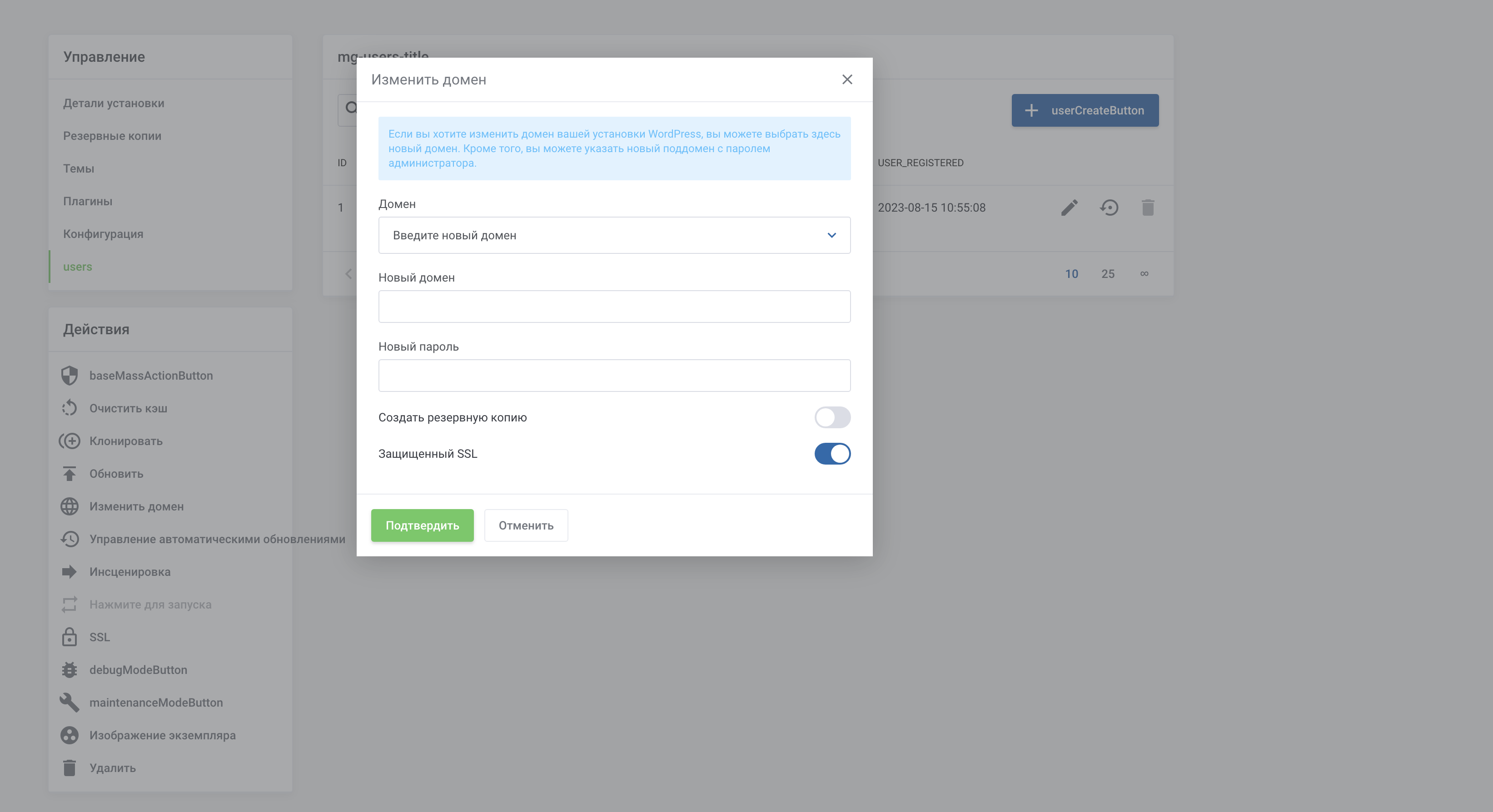
Task: Click the previous page arrow in table
Action: click(x=348, y=273)
